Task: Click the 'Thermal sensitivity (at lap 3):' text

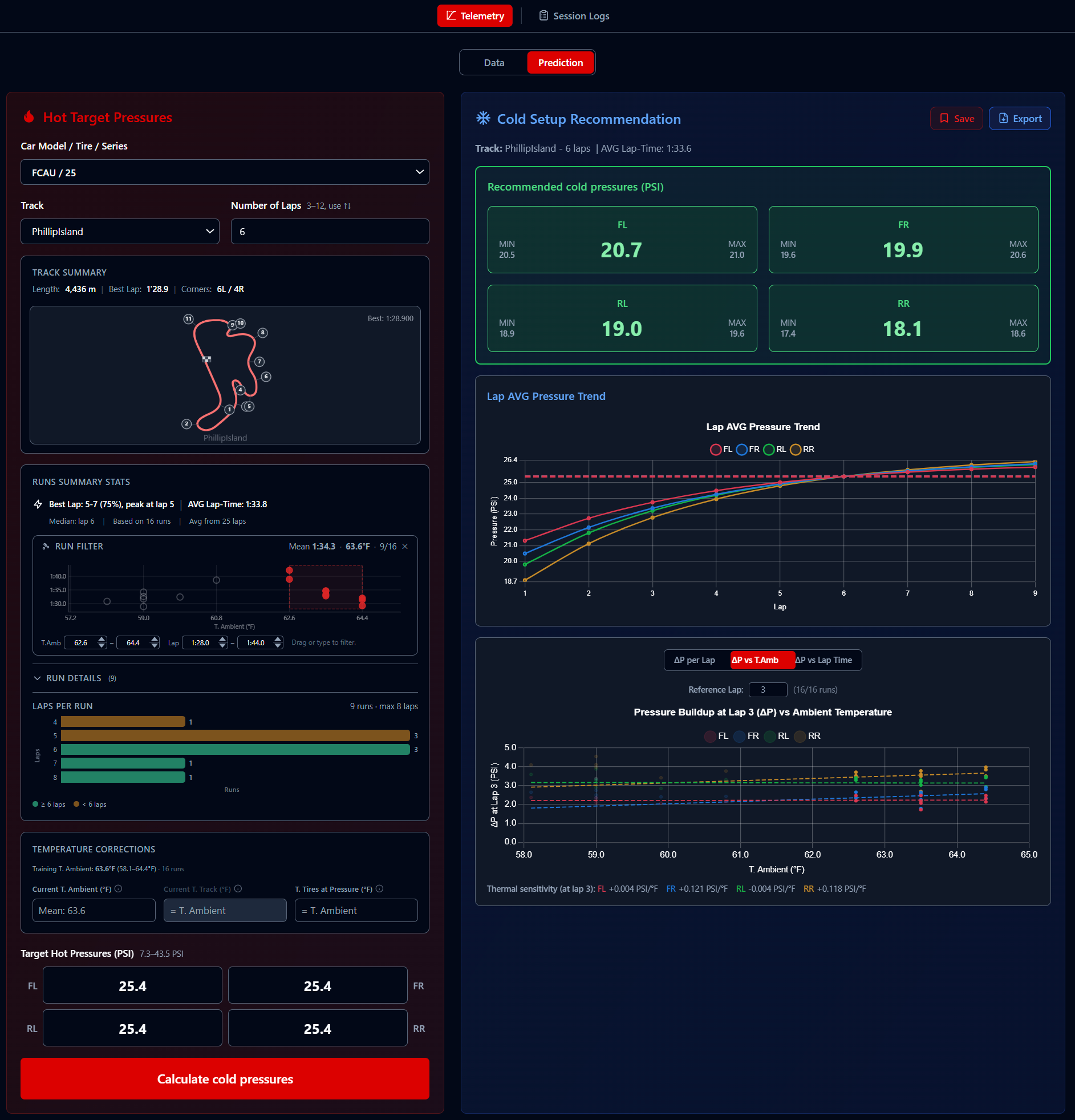Action: (541, 888)
